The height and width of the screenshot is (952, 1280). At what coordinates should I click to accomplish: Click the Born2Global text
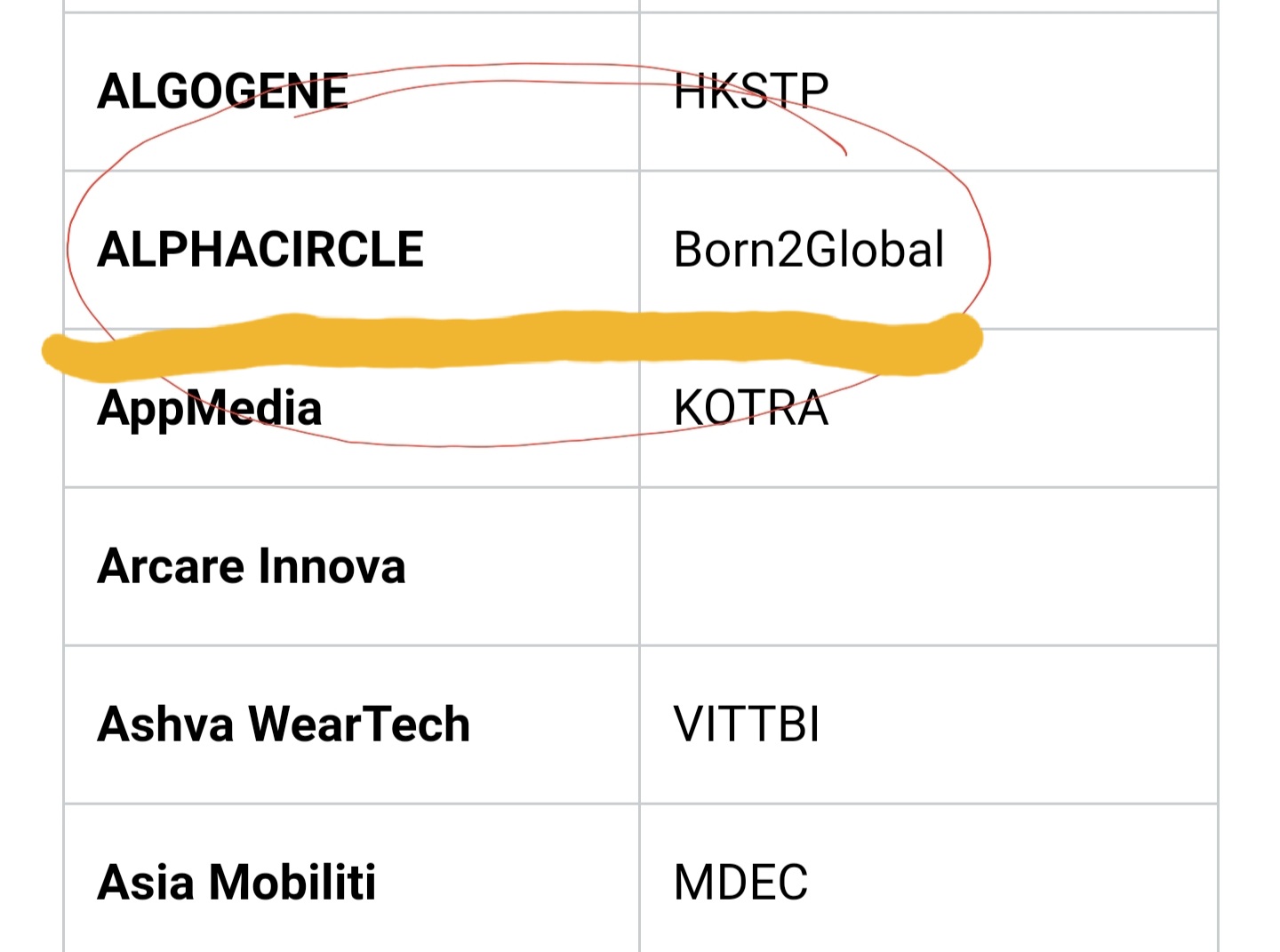coord(809,250)
